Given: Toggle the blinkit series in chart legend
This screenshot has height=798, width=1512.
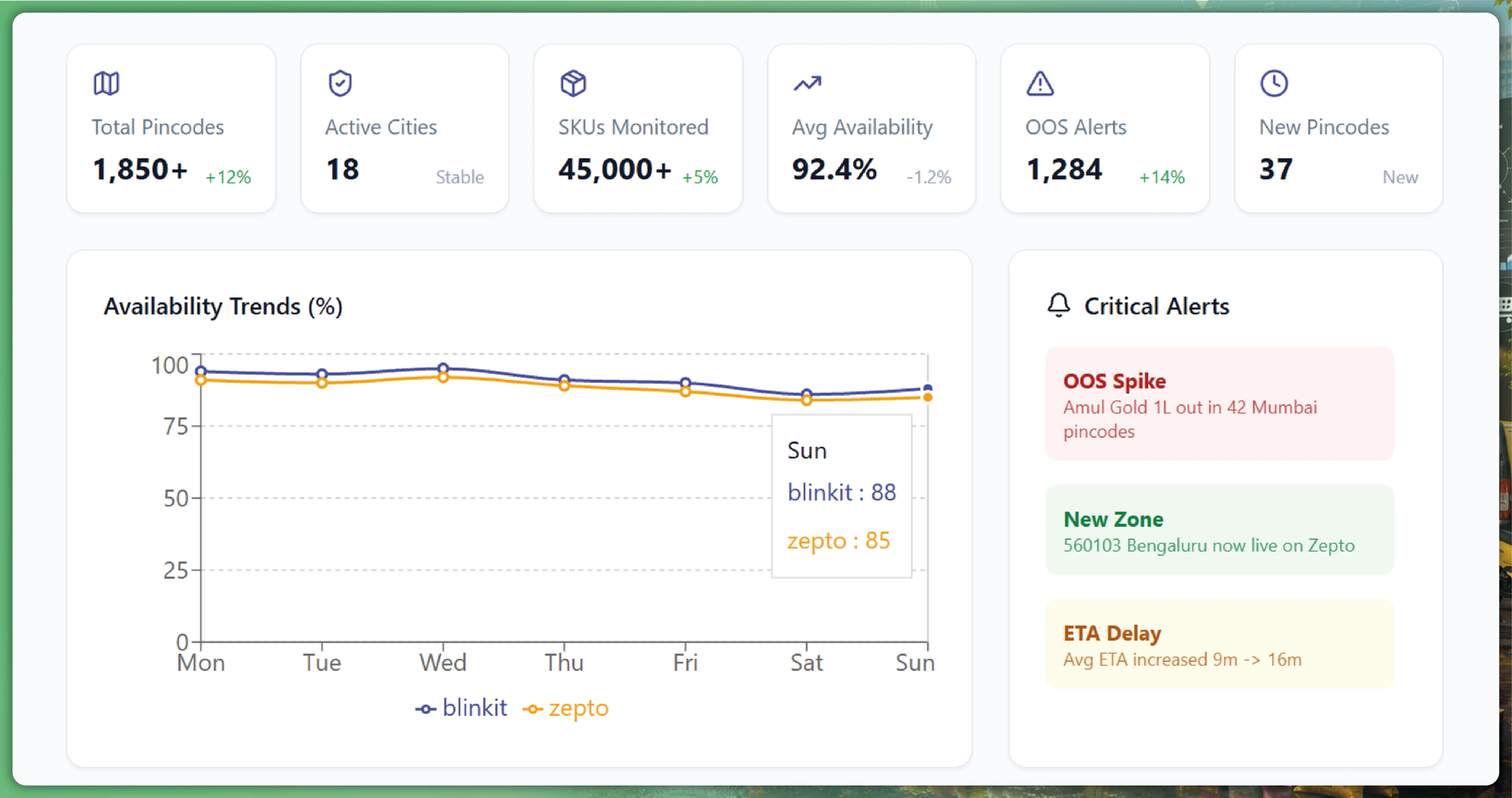Looking at the screenshot, I should (461, 708).
